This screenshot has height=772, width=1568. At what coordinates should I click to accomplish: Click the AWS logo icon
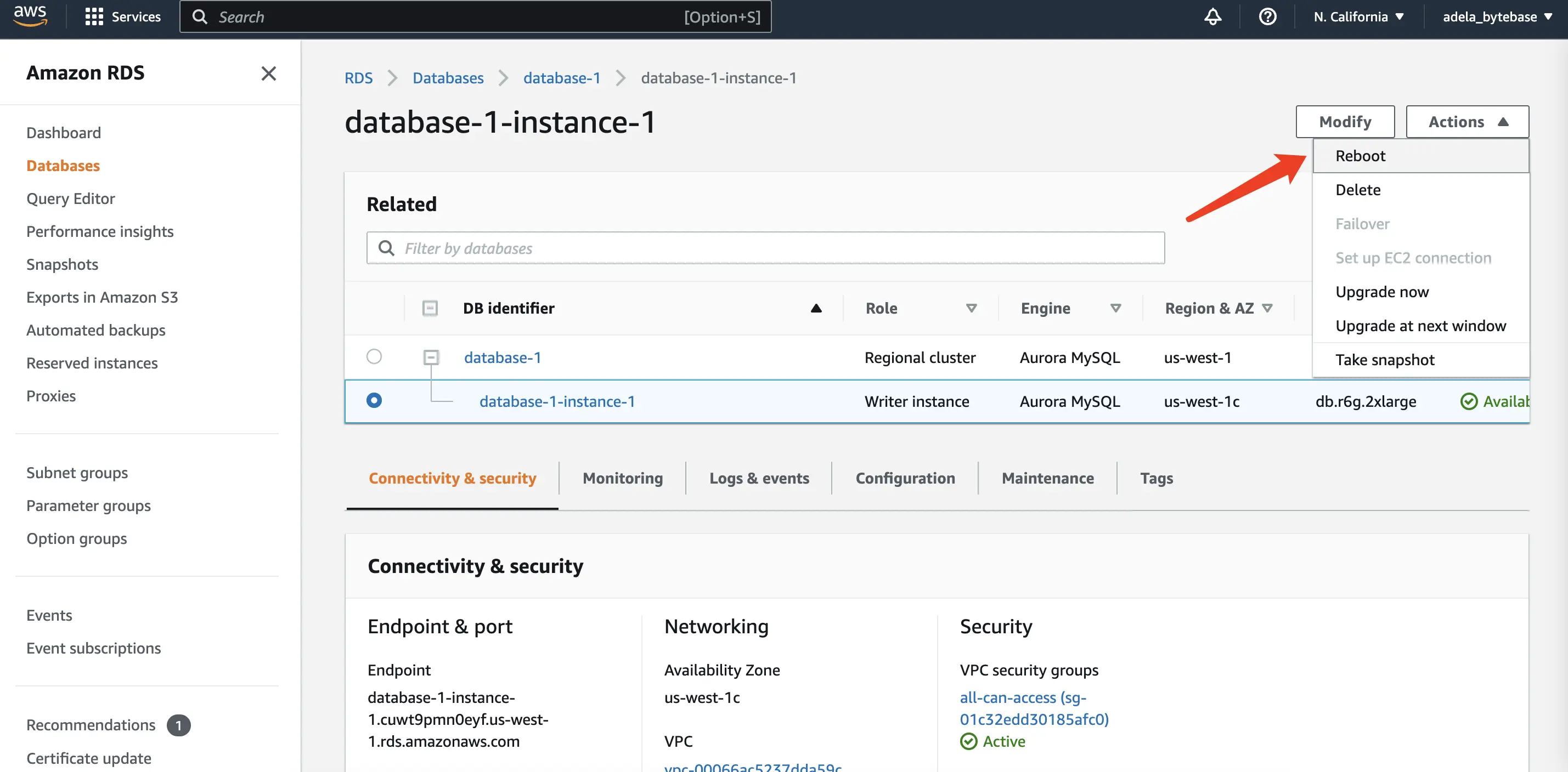(x=30, y=16)
